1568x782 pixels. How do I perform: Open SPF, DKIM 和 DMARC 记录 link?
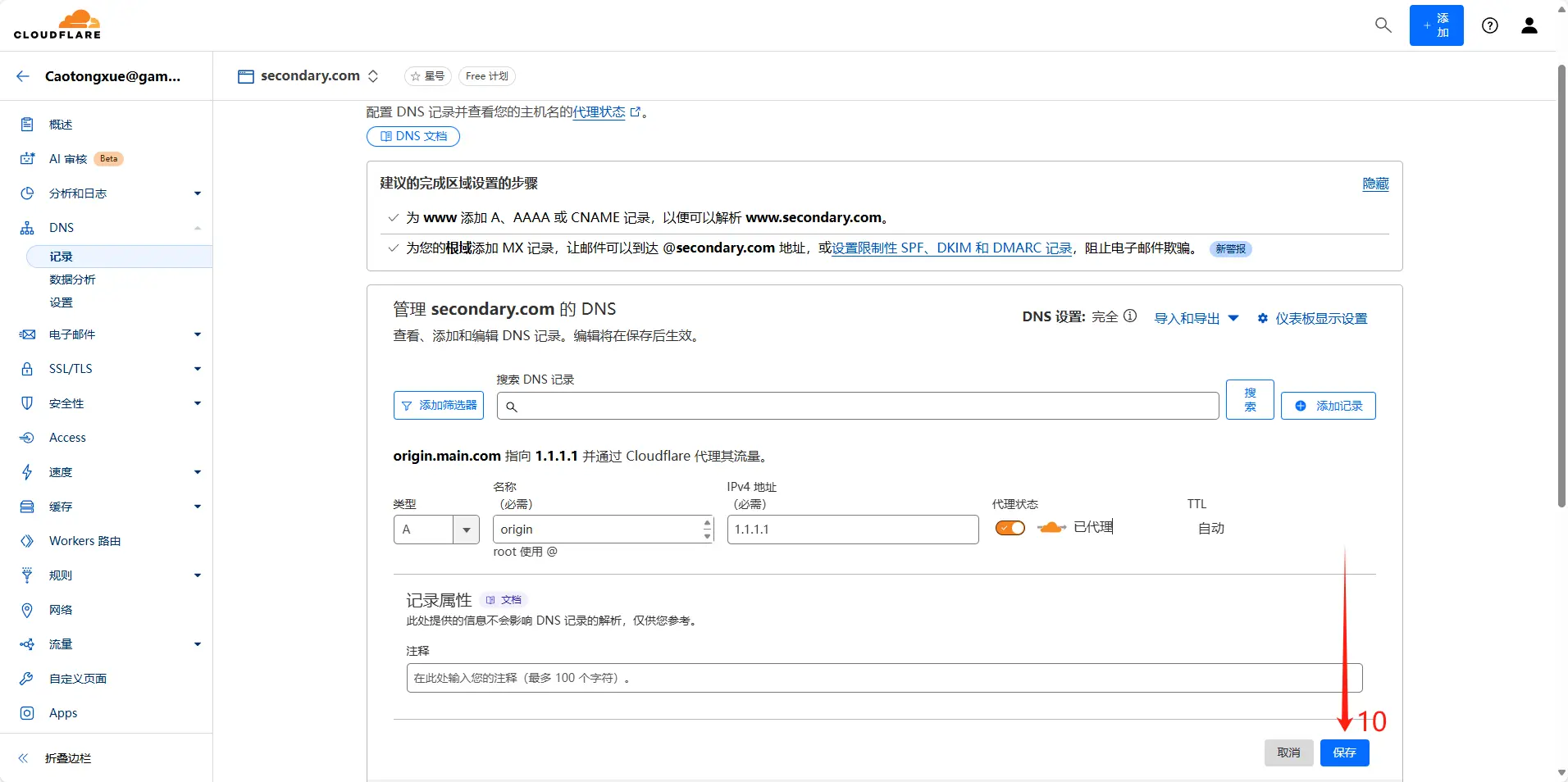point(951,248)
